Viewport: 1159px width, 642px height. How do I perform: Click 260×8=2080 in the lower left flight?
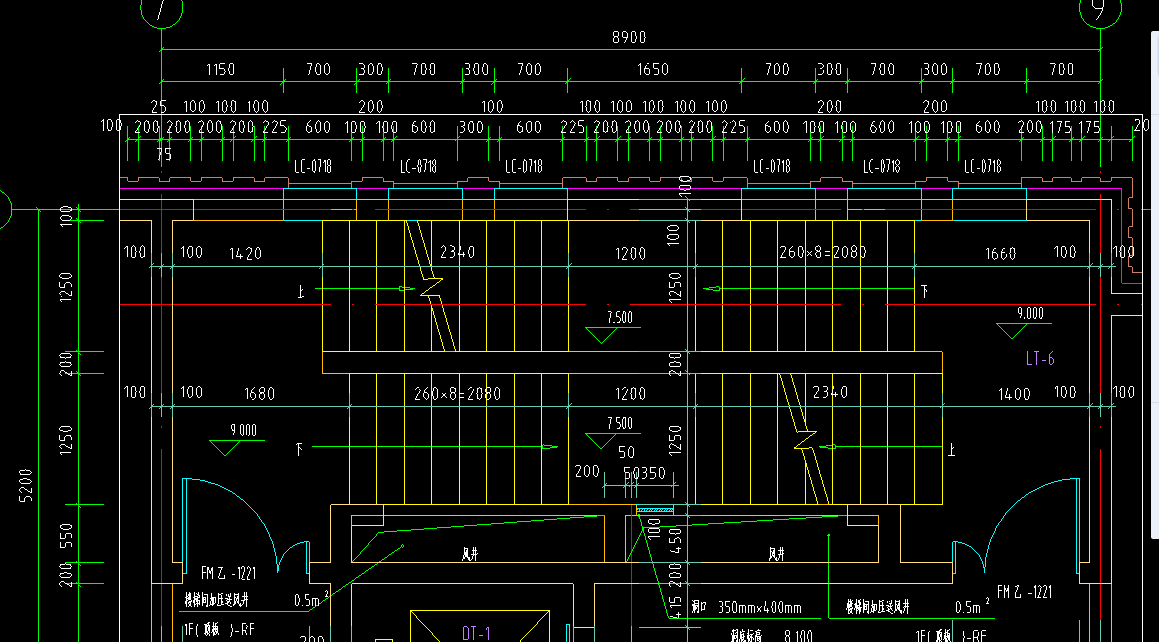pyautogui.click(x=458, y=394)
